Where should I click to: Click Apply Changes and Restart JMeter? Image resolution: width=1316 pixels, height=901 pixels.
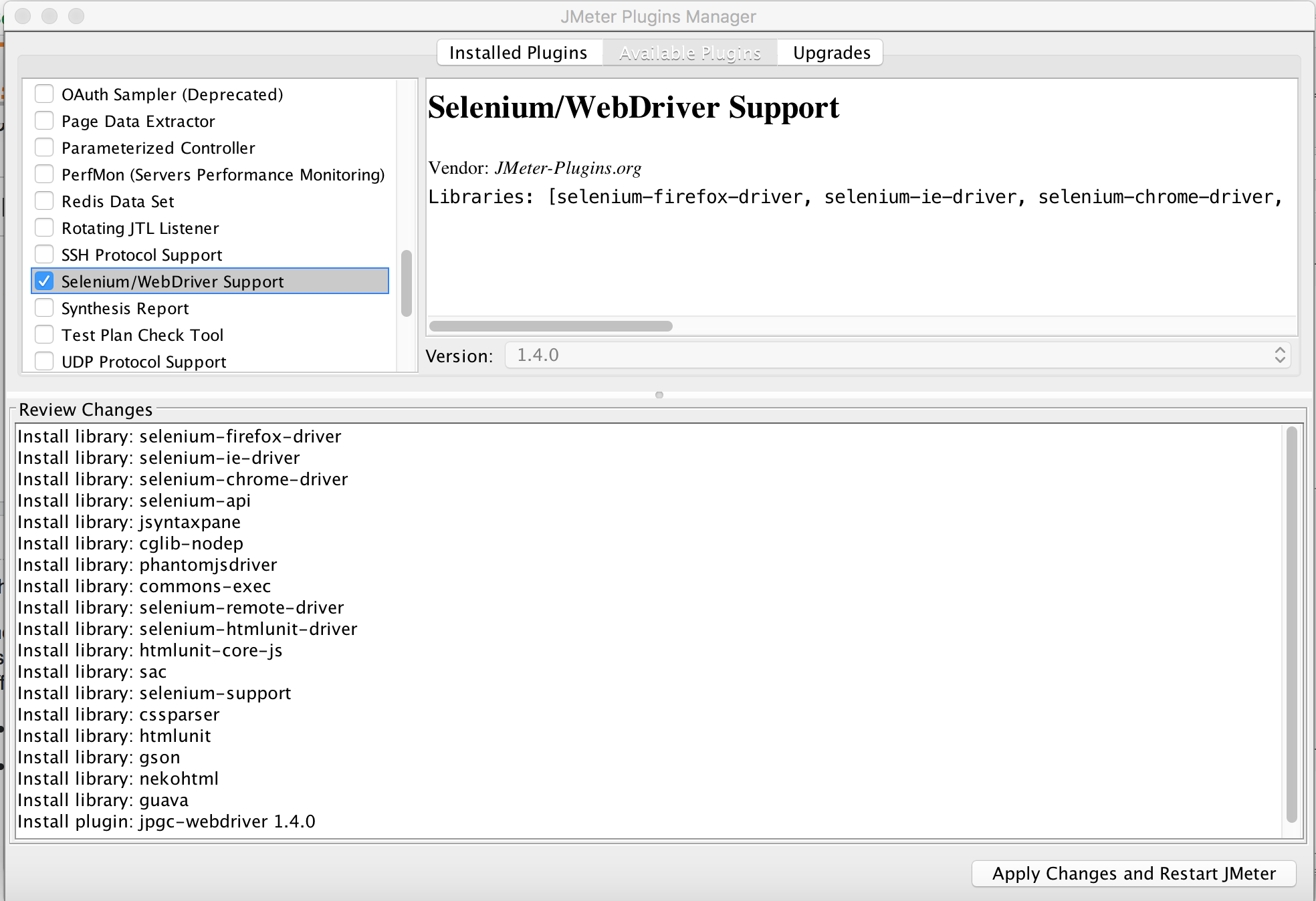click(x=1133, y=874)
